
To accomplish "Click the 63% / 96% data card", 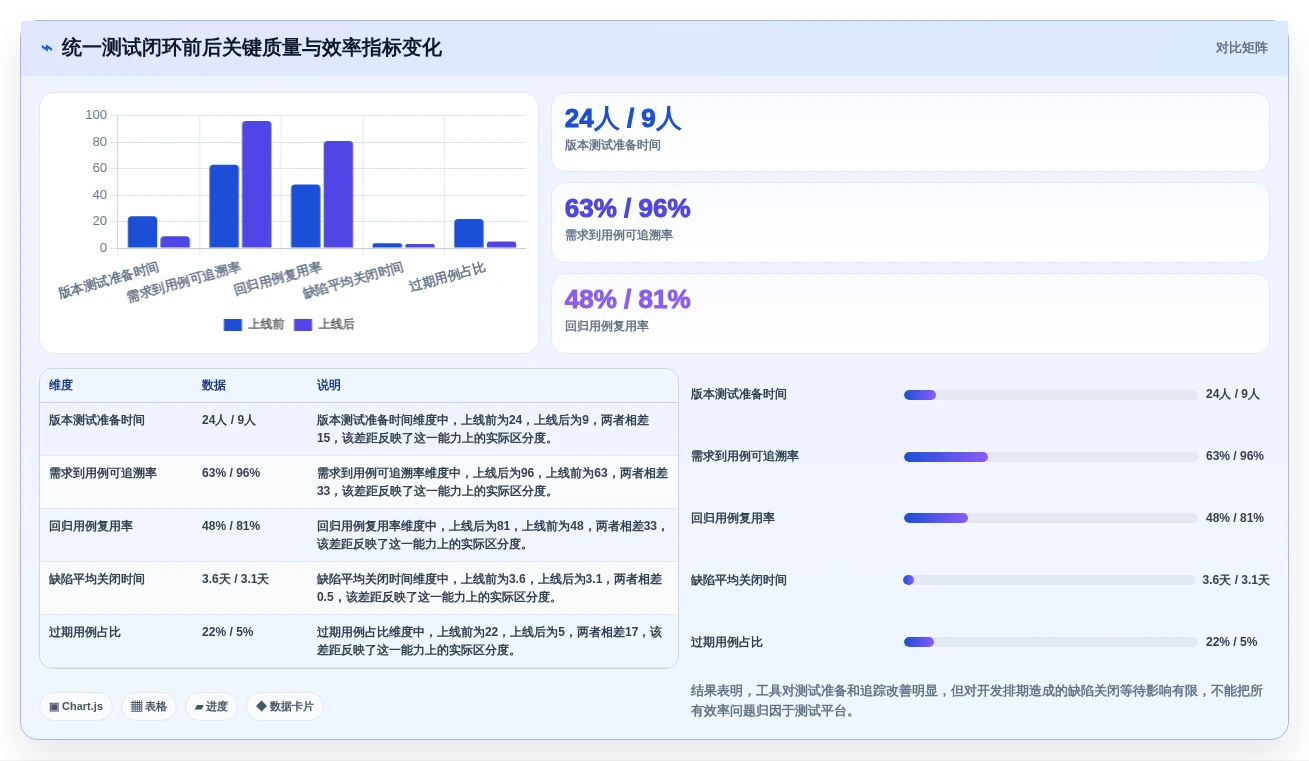I will click(910, 222).
